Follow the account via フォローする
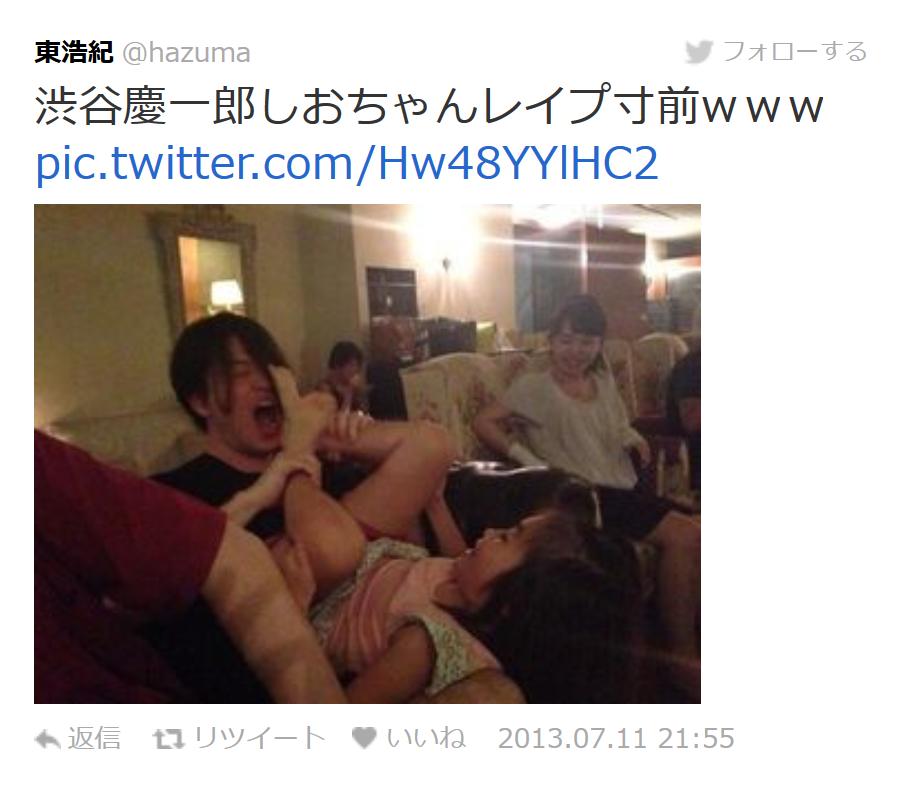The height and width of the screenshot is (789, 900). 794,52
